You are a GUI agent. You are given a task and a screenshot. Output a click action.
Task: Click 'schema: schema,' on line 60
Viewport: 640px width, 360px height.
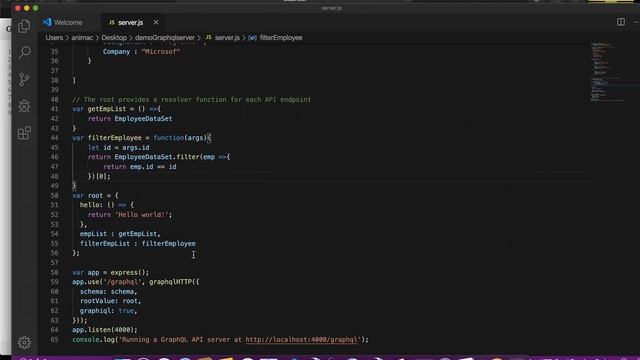tap(109, 291)
